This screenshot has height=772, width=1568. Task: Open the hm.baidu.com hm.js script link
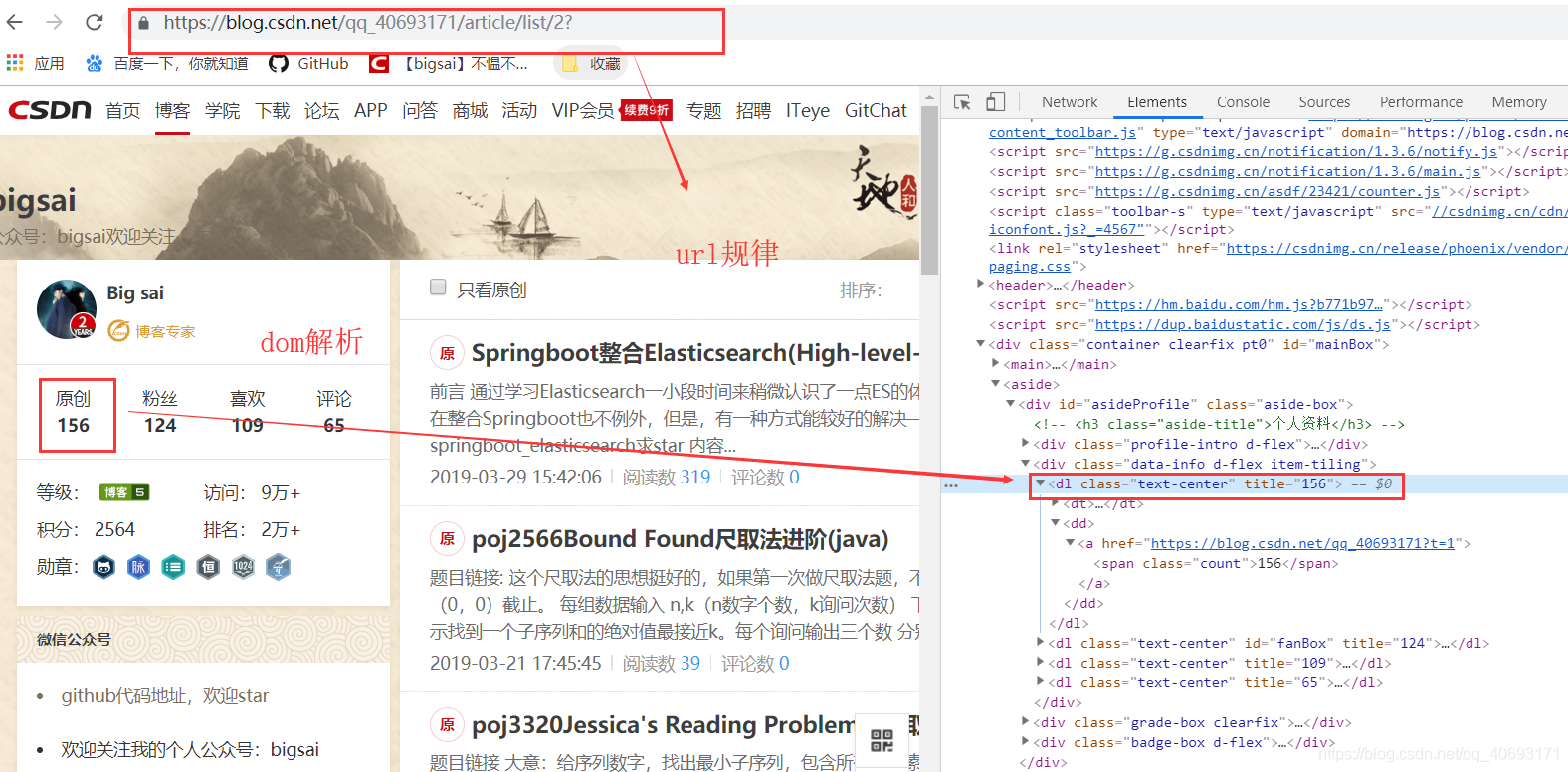point(1239,304)
